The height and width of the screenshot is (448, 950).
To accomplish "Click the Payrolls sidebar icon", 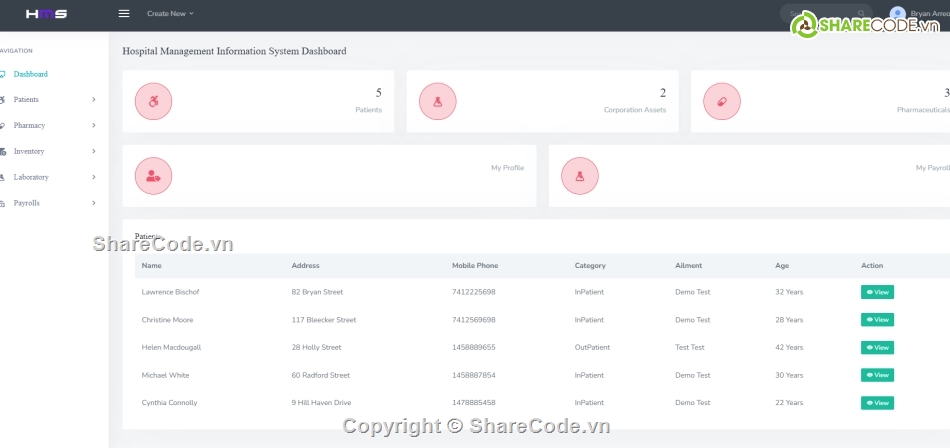I will click(x=2, y=203).
